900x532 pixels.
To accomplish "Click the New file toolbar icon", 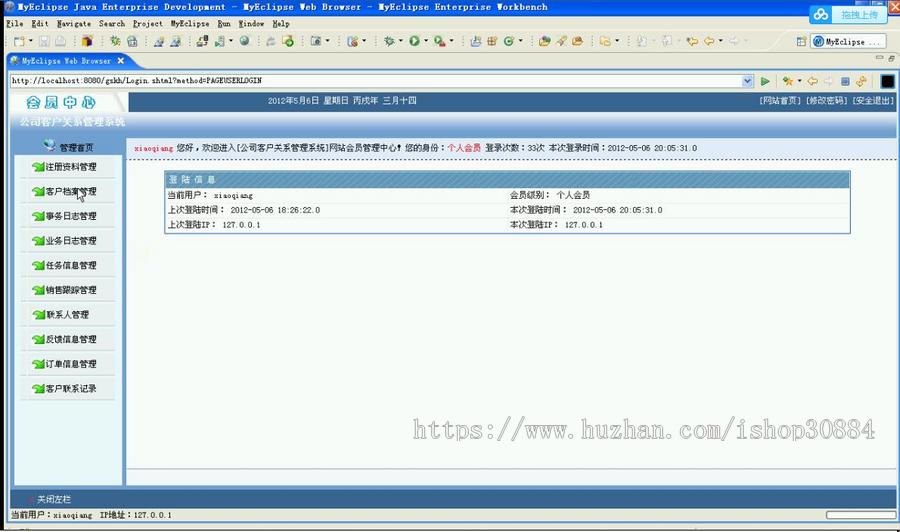I will pos(19,41).
